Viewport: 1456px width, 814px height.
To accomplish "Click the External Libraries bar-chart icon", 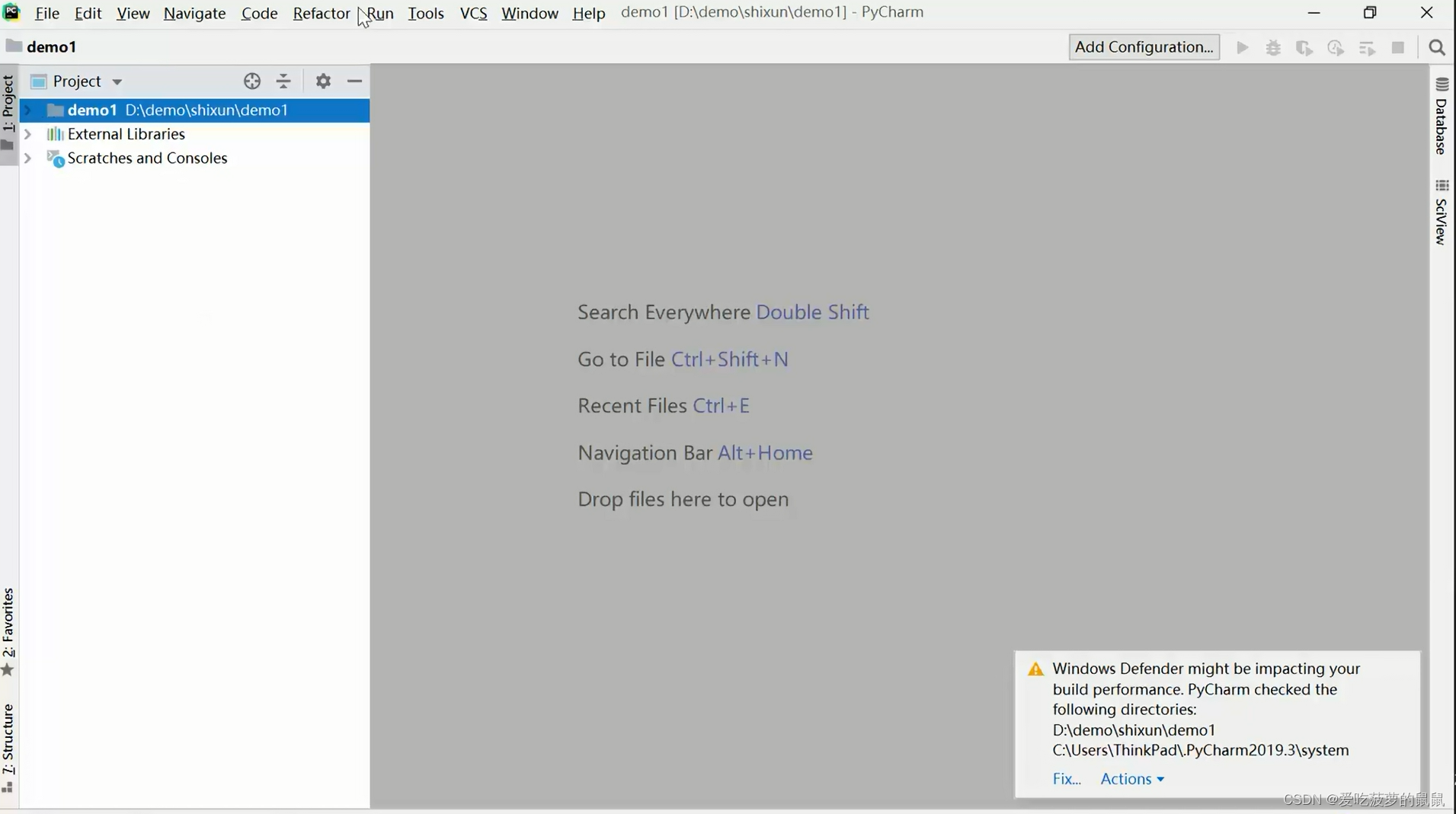I will pyautogui.click(x=55, y=134).
